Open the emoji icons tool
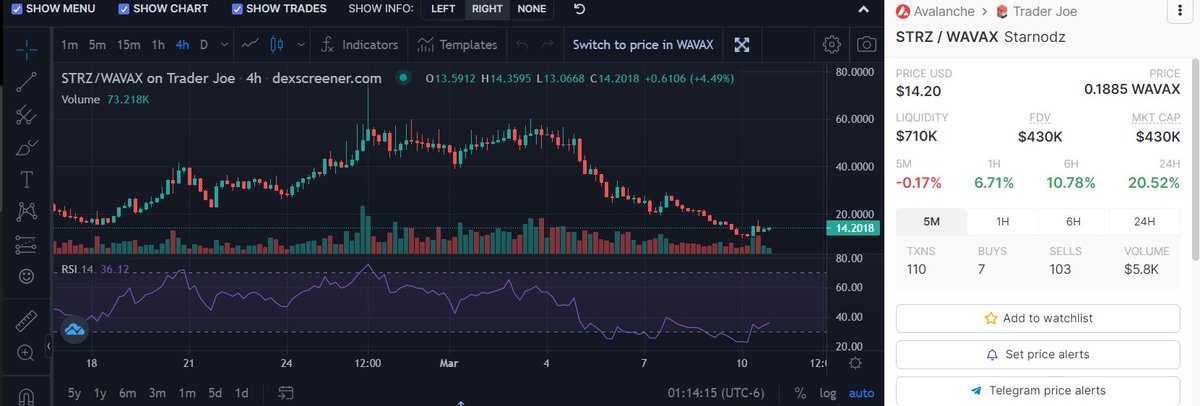 tap(26, 275)
